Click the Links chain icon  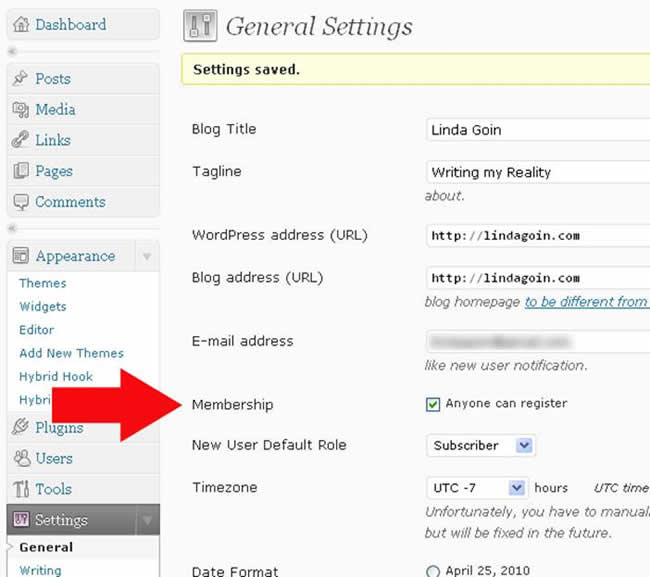(x=20, y=140)
